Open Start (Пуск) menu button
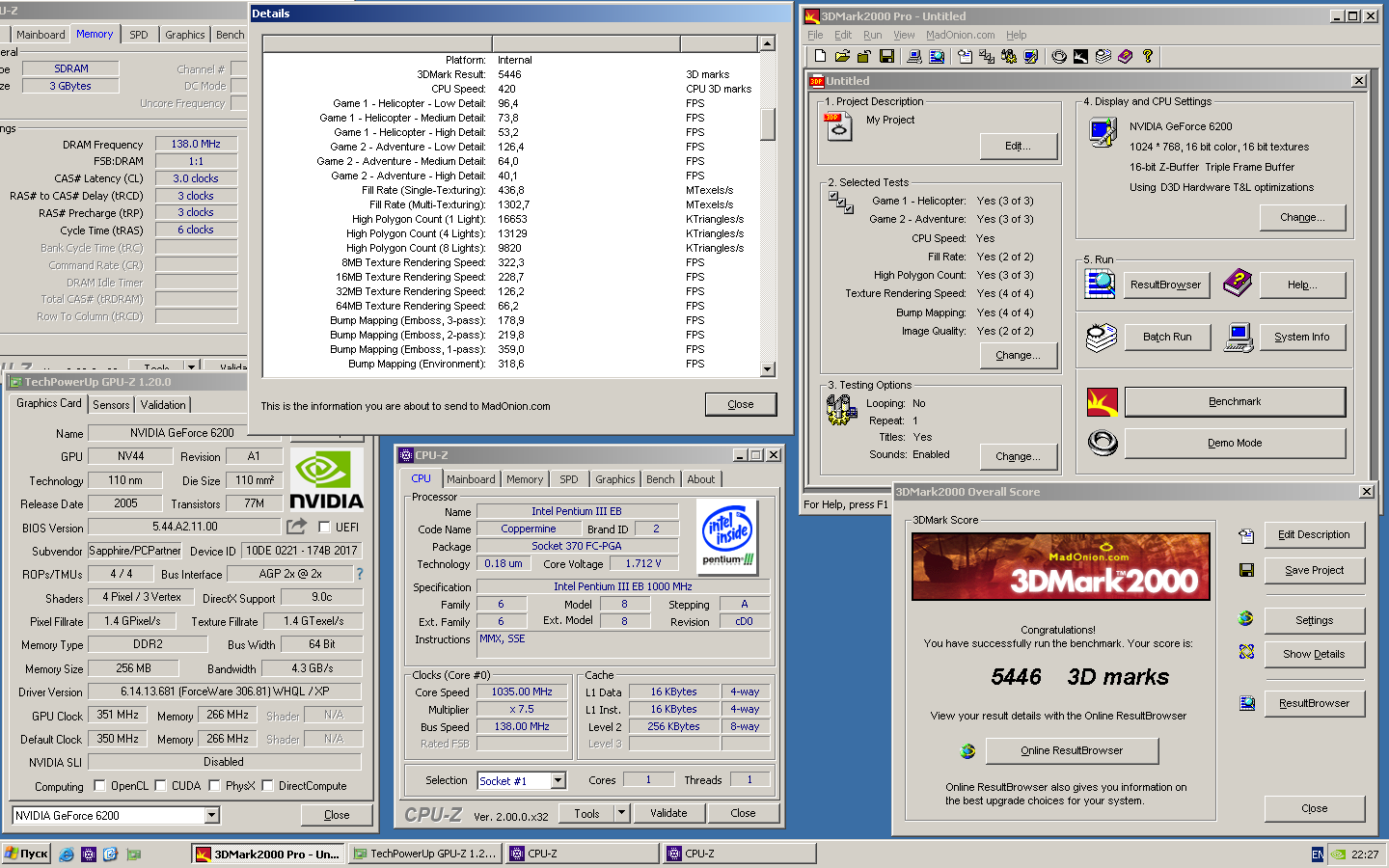Screen dimensions: 1389x868 26,854
